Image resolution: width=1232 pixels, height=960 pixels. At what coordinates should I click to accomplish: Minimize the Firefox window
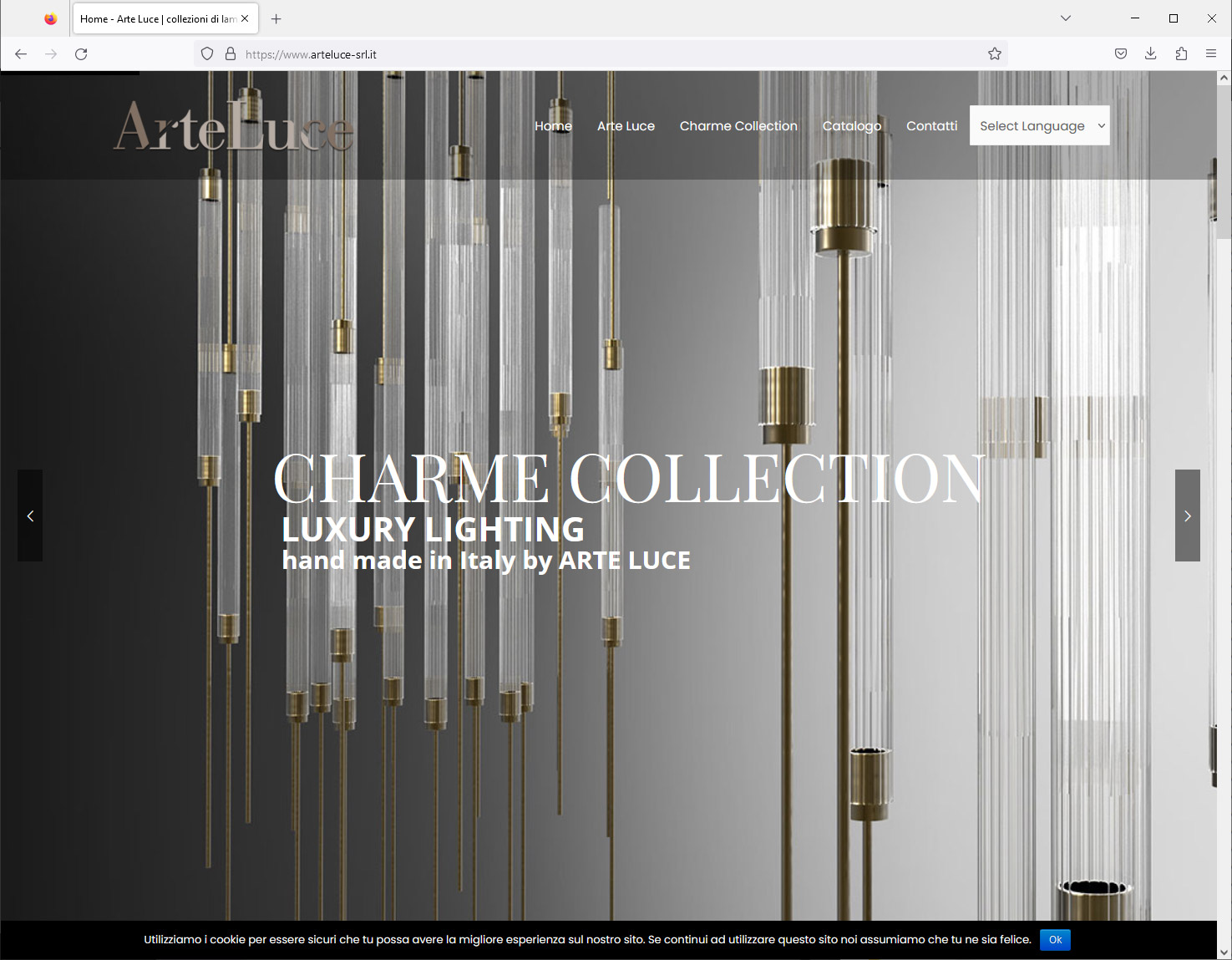tap(1135, 18)
